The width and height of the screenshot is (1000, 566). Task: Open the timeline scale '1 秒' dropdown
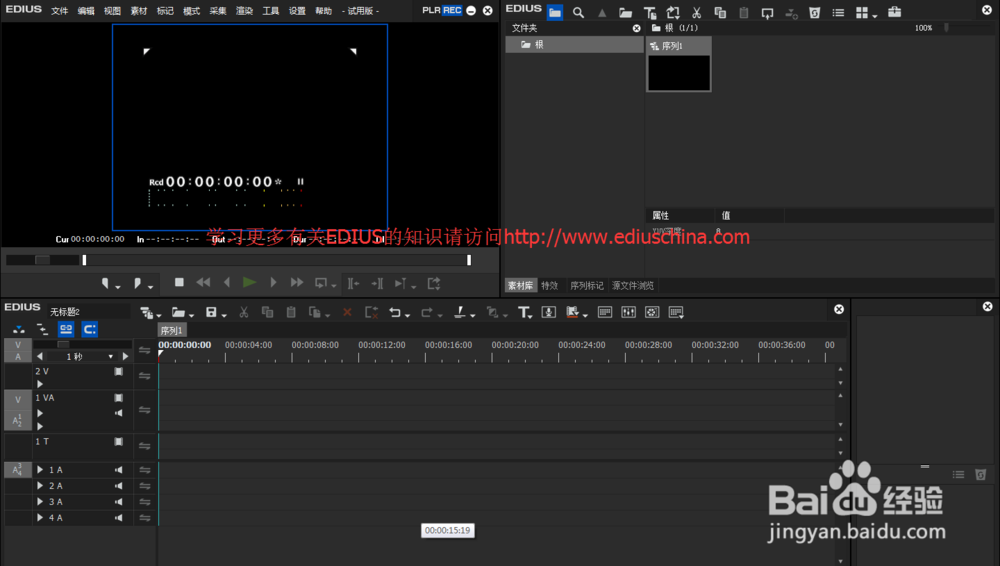click(110, 357)
